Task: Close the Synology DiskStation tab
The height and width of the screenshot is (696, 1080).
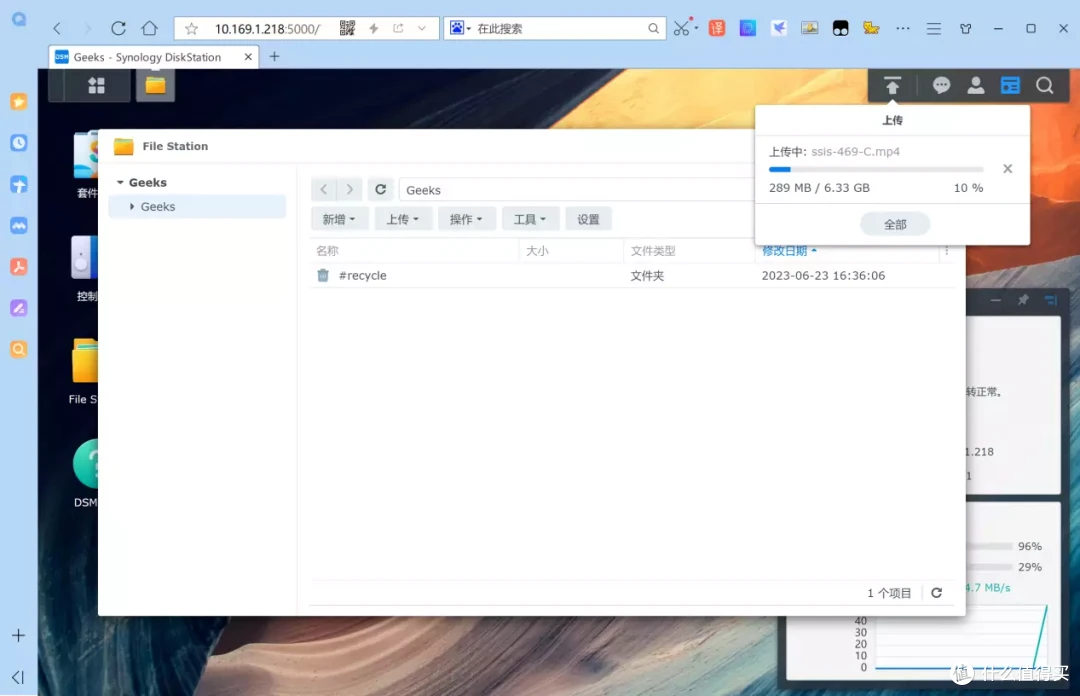Action: [x=248, y=57]
